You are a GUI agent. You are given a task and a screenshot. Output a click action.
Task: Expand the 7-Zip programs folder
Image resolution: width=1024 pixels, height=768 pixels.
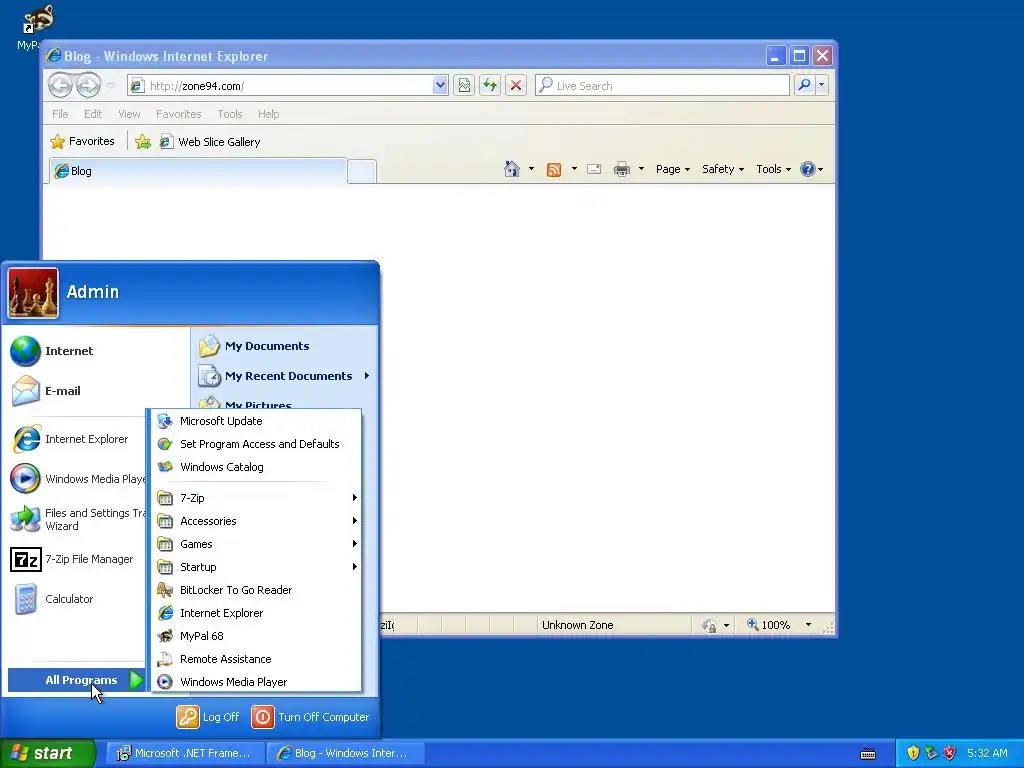tap(256, 498)
